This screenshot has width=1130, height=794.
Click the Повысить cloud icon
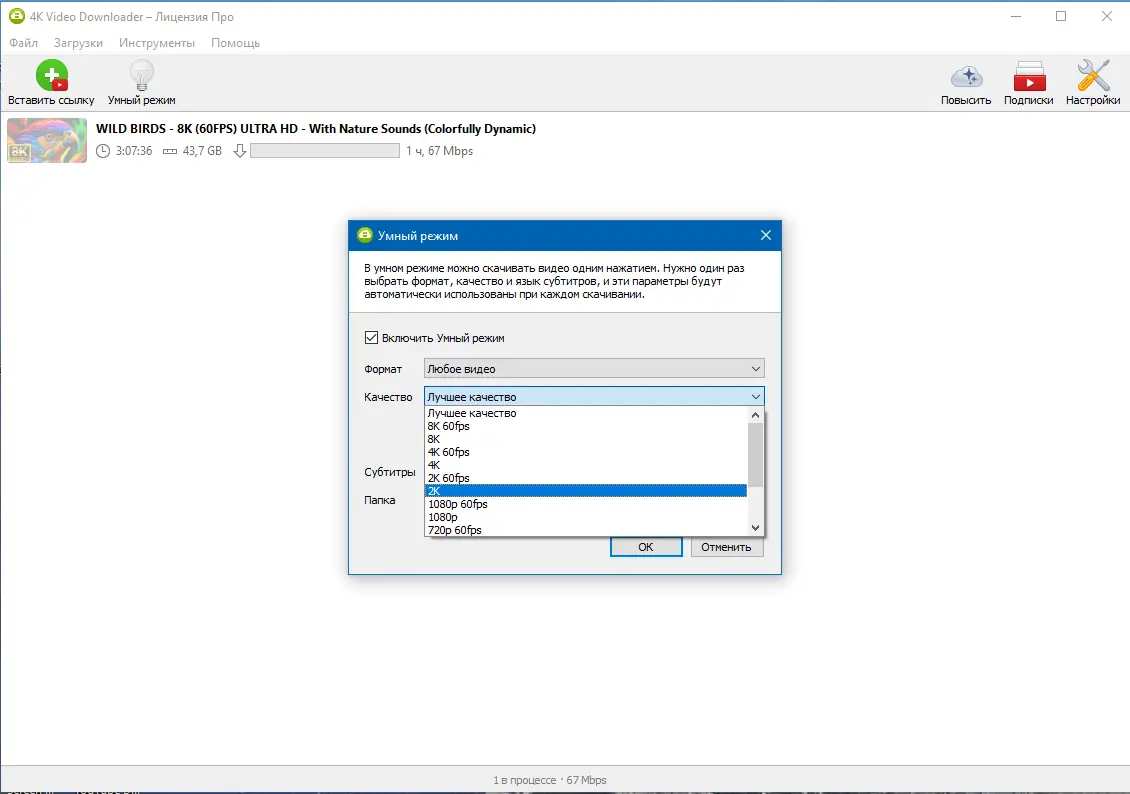[x=966, y=76]
